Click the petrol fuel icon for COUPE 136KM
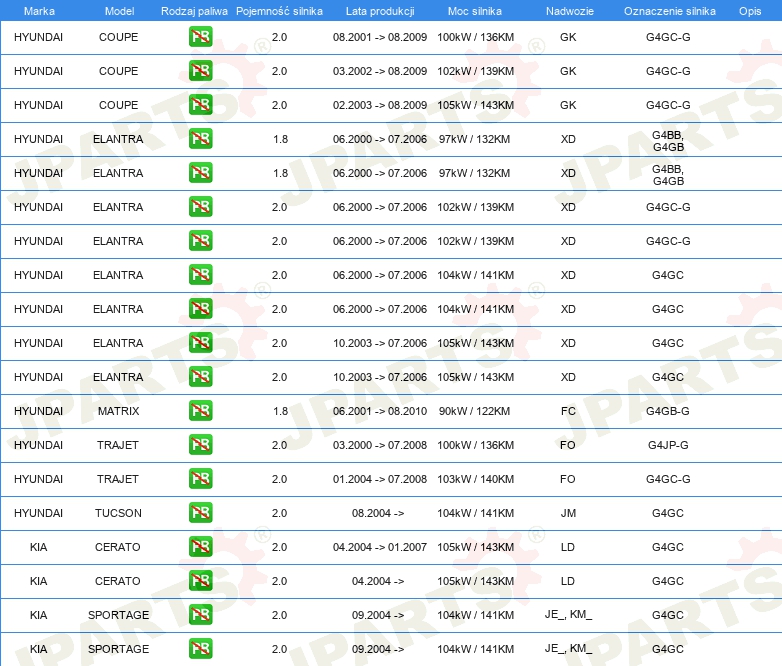Screen dimensions: 782x666 [200, 37]
